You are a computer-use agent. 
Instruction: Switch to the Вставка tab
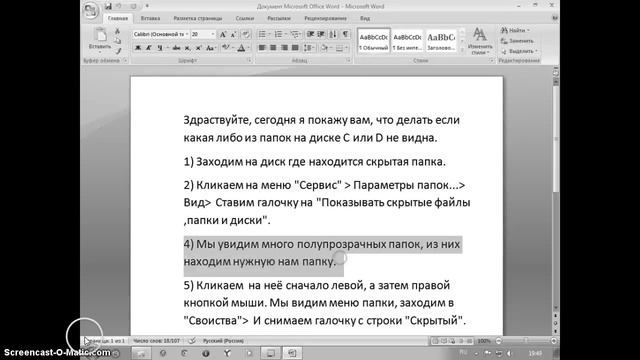pyautogui.click(x=150, y=18)
